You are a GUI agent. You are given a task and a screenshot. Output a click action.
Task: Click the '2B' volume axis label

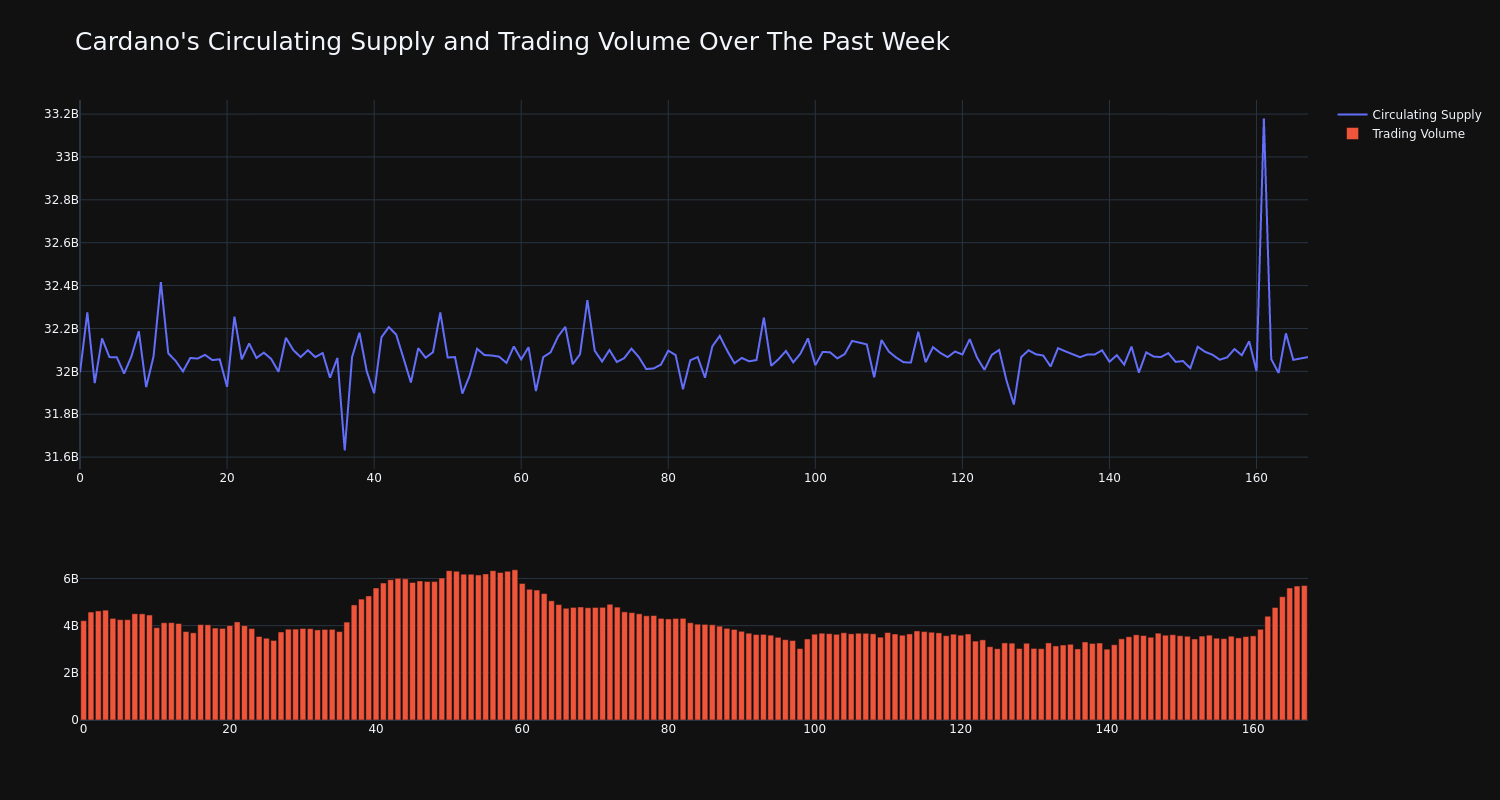(x=71, y=673)
